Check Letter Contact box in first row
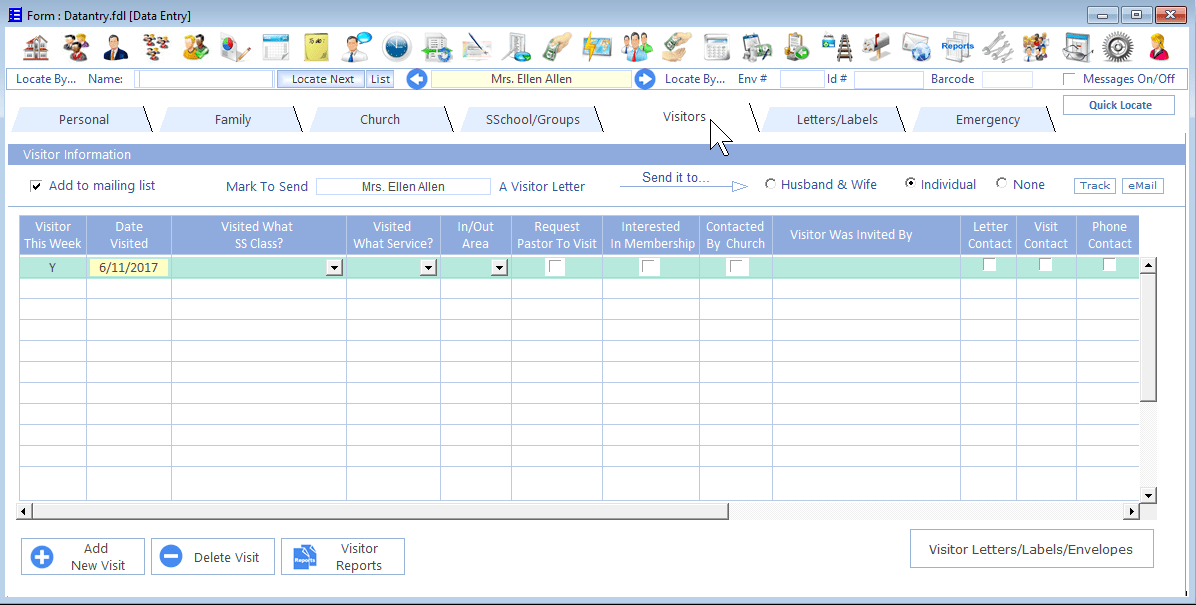This screenshot has width=1196, height=605. pos(989,265)
